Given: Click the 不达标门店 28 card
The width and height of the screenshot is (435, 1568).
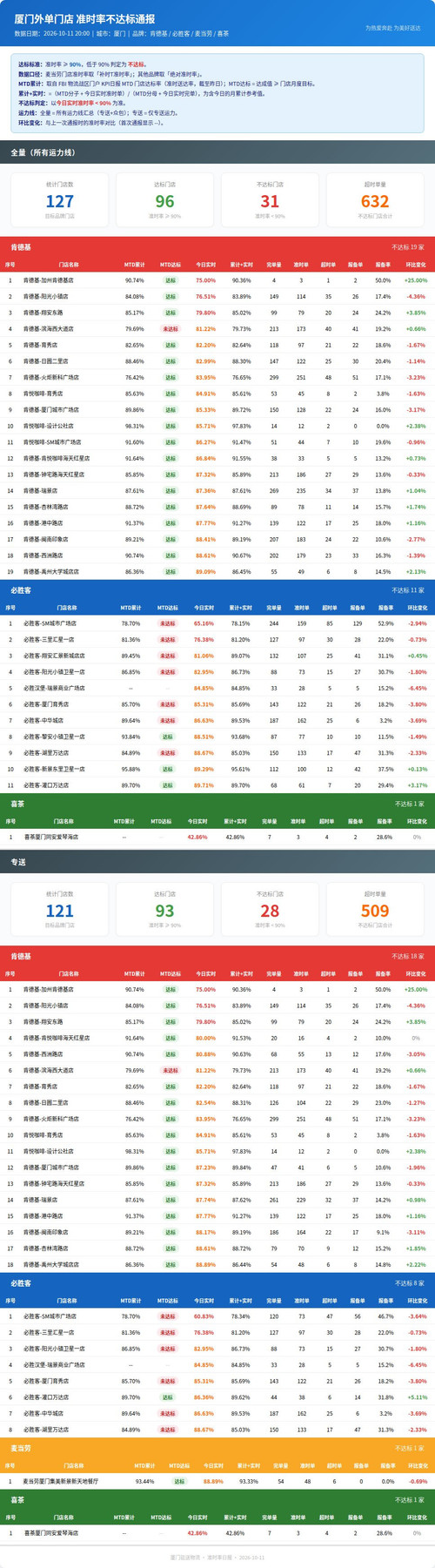Looking at the screenshot, I should coord(270,909).
